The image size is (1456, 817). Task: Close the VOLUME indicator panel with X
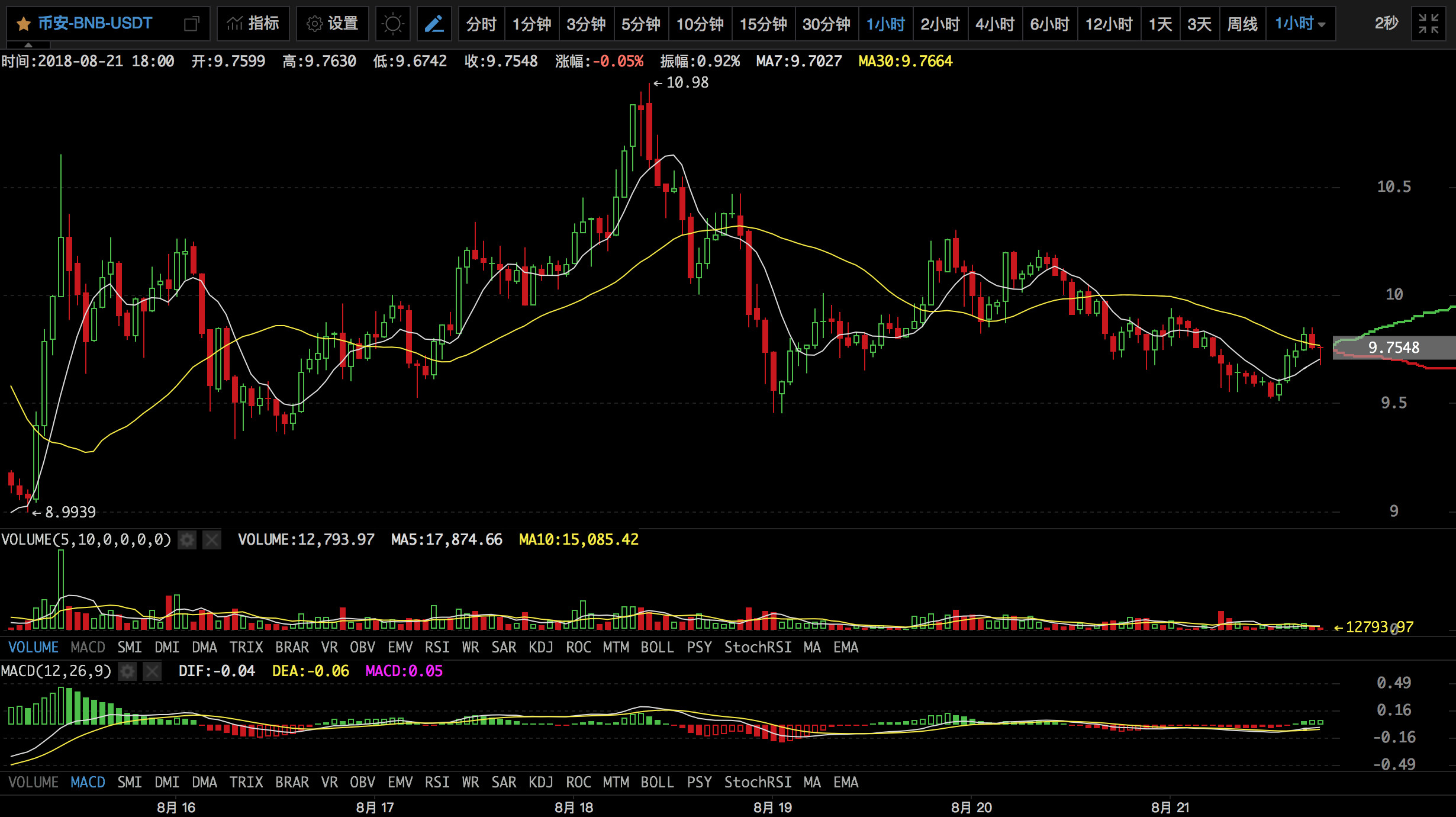pos(212,539)
